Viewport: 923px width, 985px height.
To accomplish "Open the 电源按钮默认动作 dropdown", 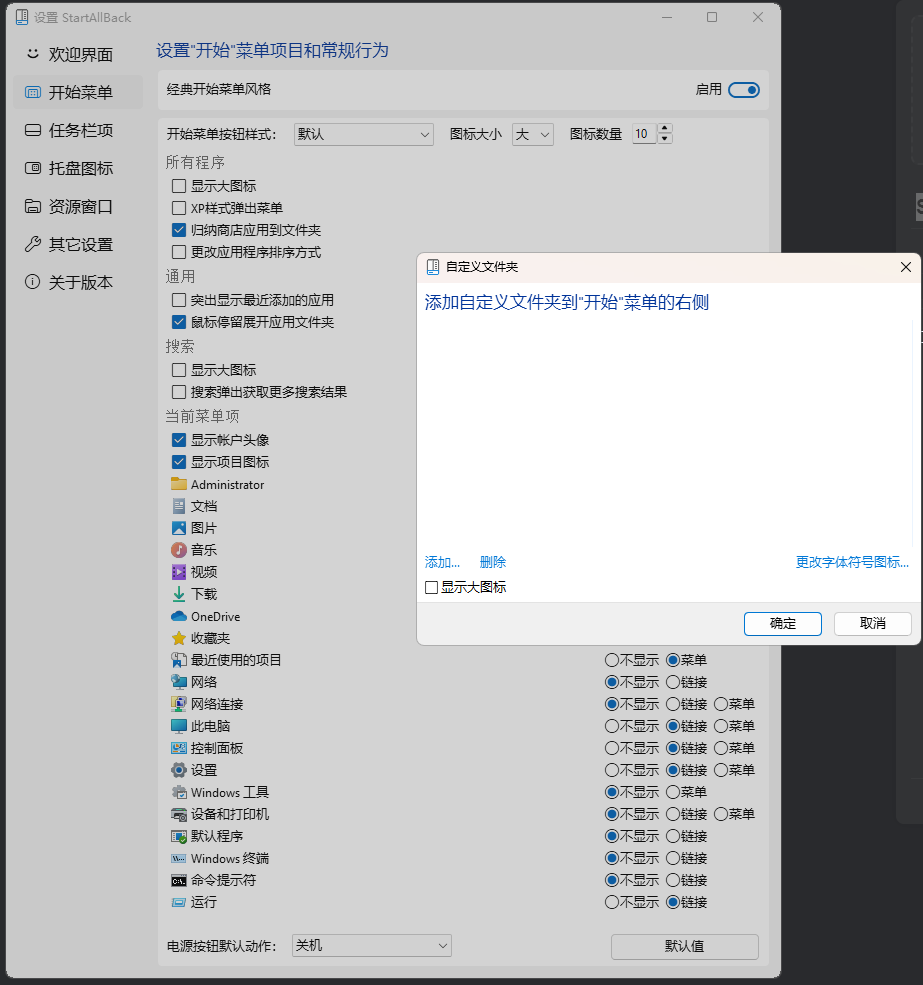I will (372, 945).
